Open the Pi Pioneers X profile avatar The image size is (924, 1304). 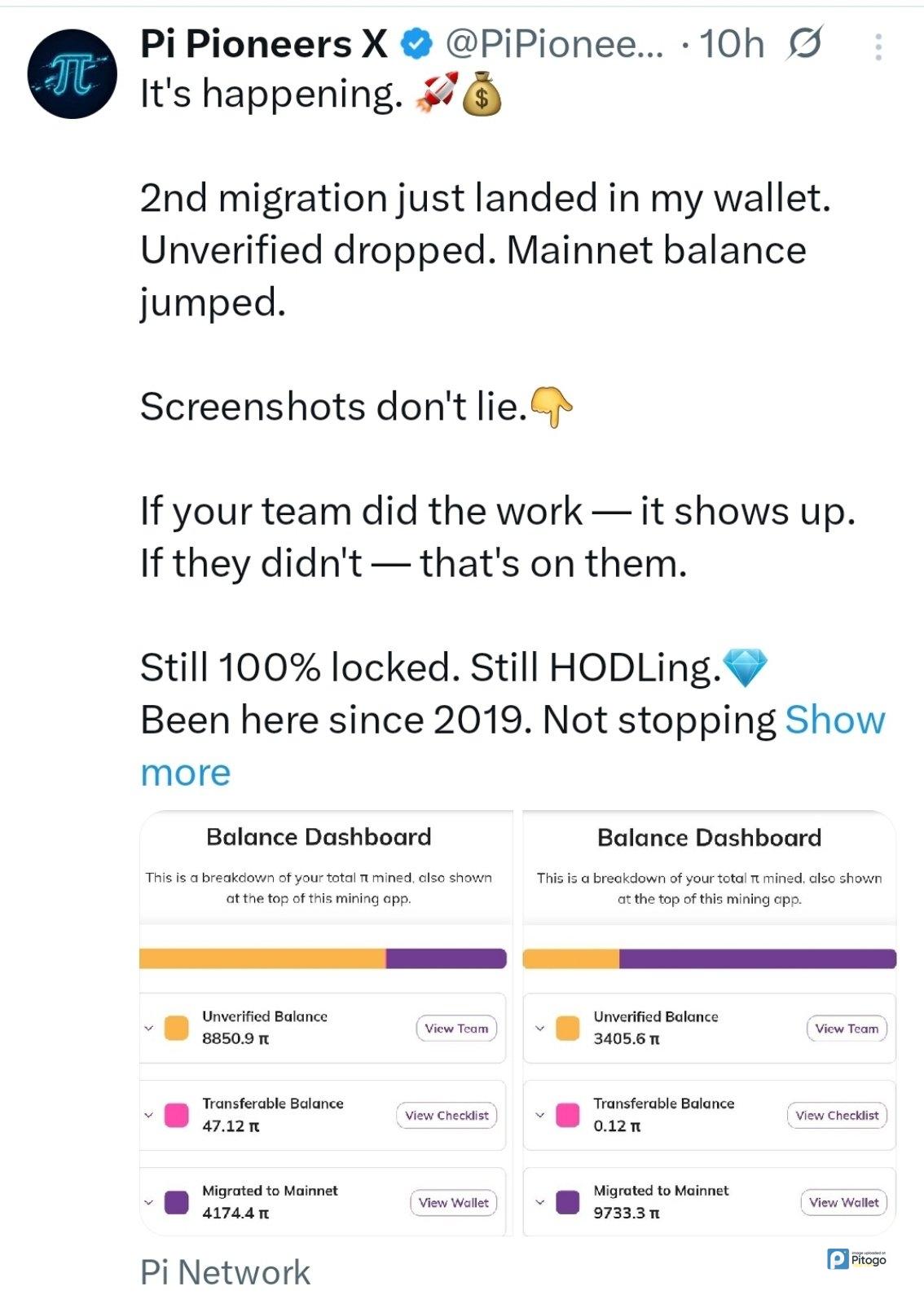(72, 74)
